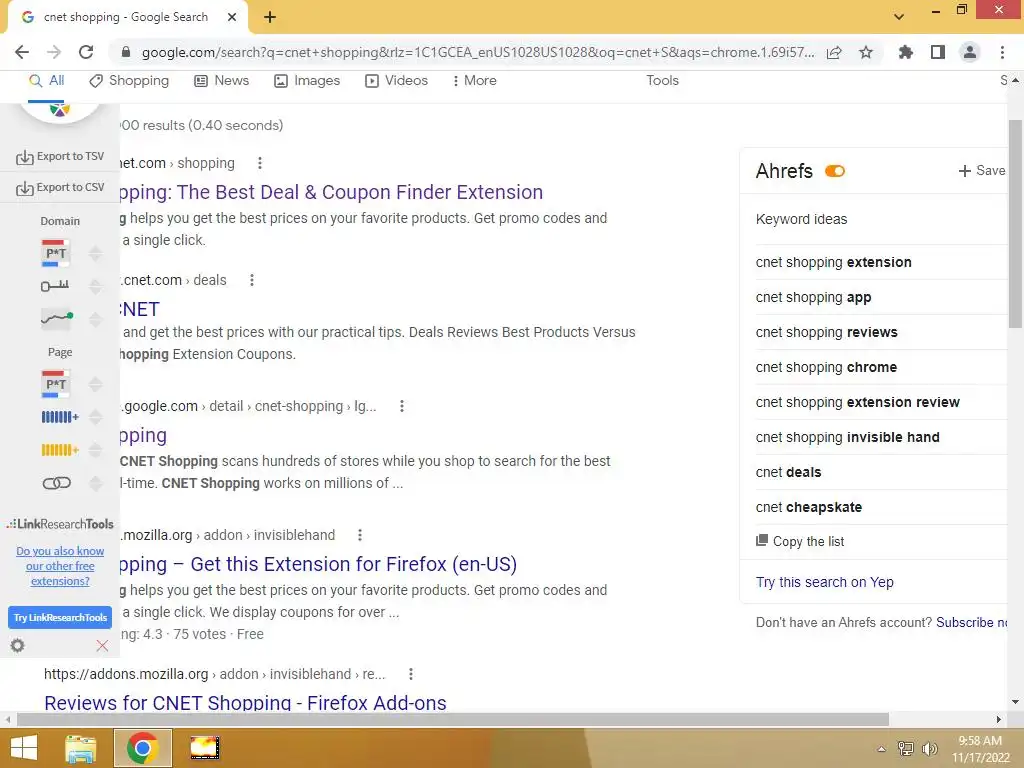Open the tab search chevron

pyautogui.click(x=899, y=17)
